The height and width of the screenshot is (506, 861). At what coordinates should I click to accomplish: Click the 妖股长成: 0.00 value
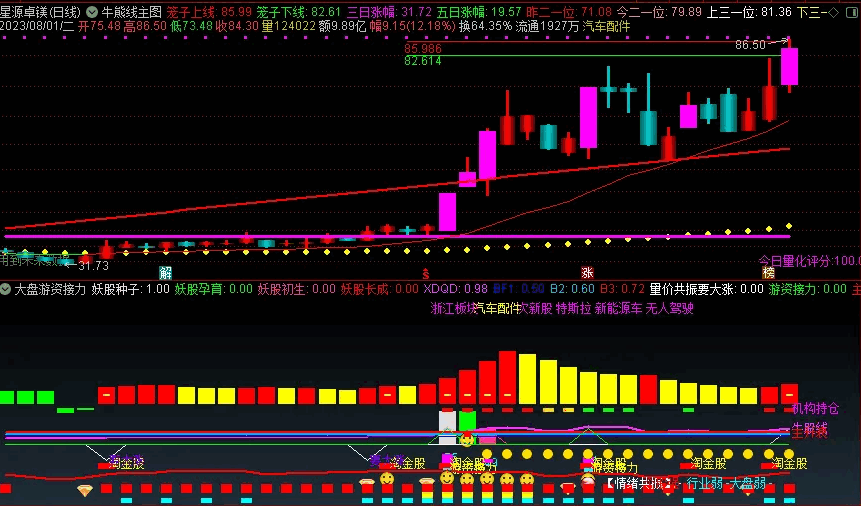point(379,289)
